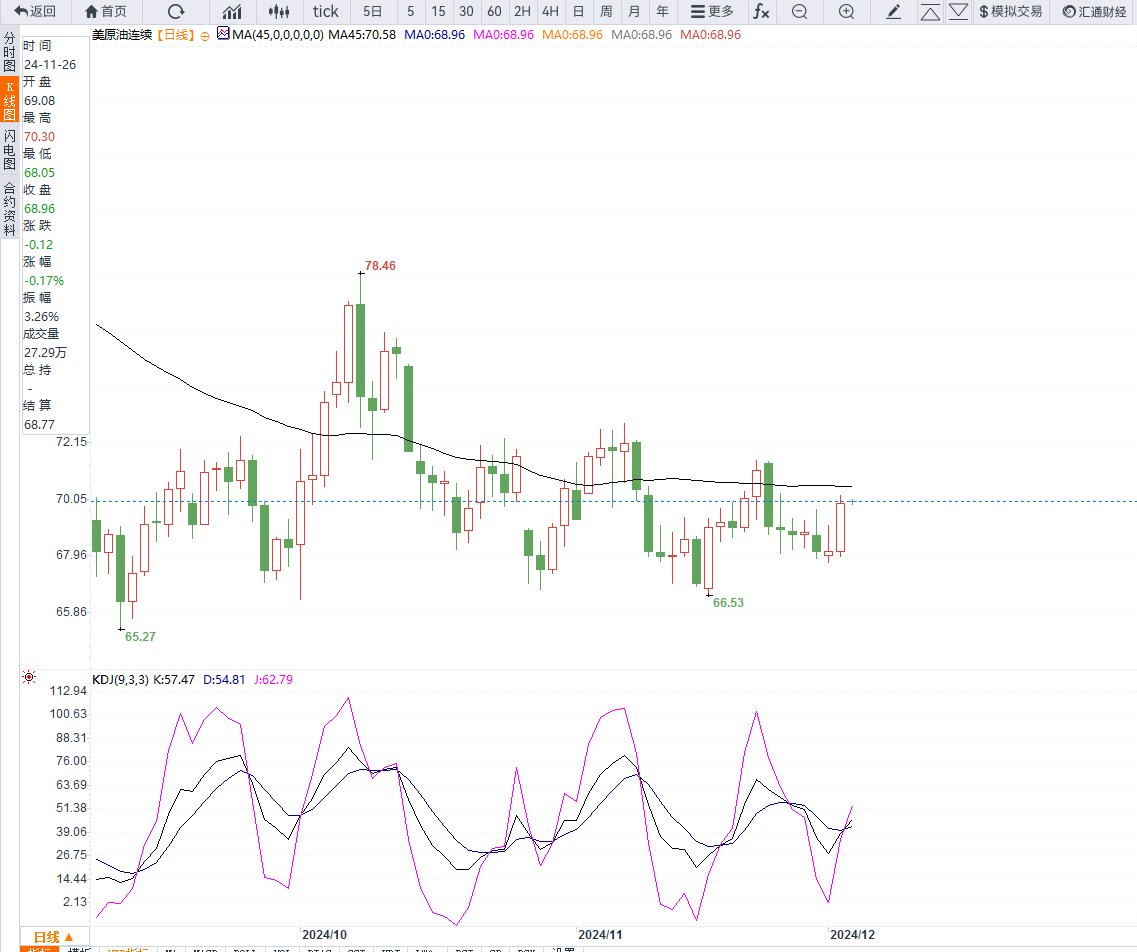The image size is (1137, 952).
Task: Toggle the up-triangle button in the toolbar
Action: coord(930,12)
